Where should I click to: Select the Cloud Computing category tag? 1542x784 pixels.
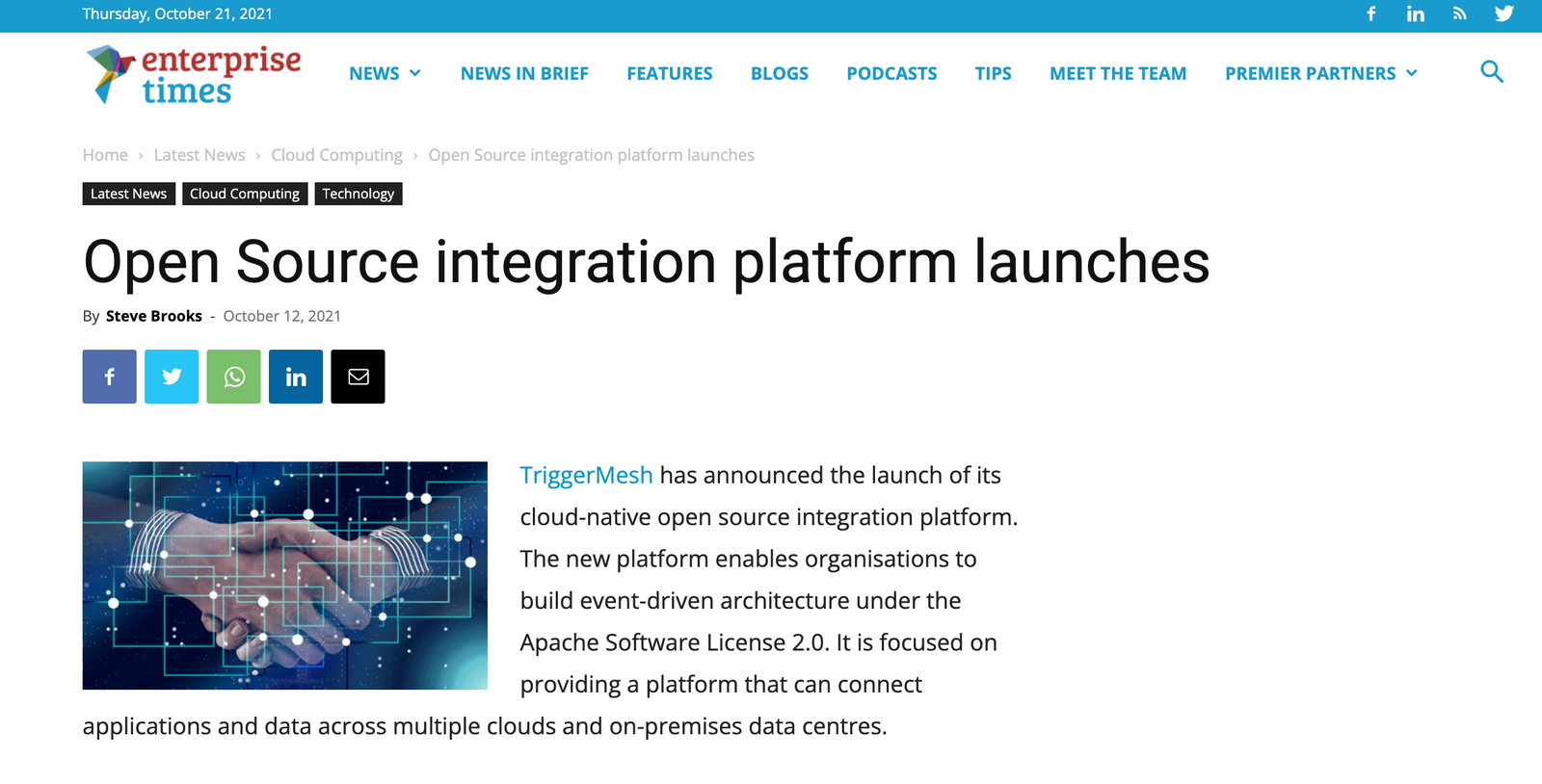(245, 194)
